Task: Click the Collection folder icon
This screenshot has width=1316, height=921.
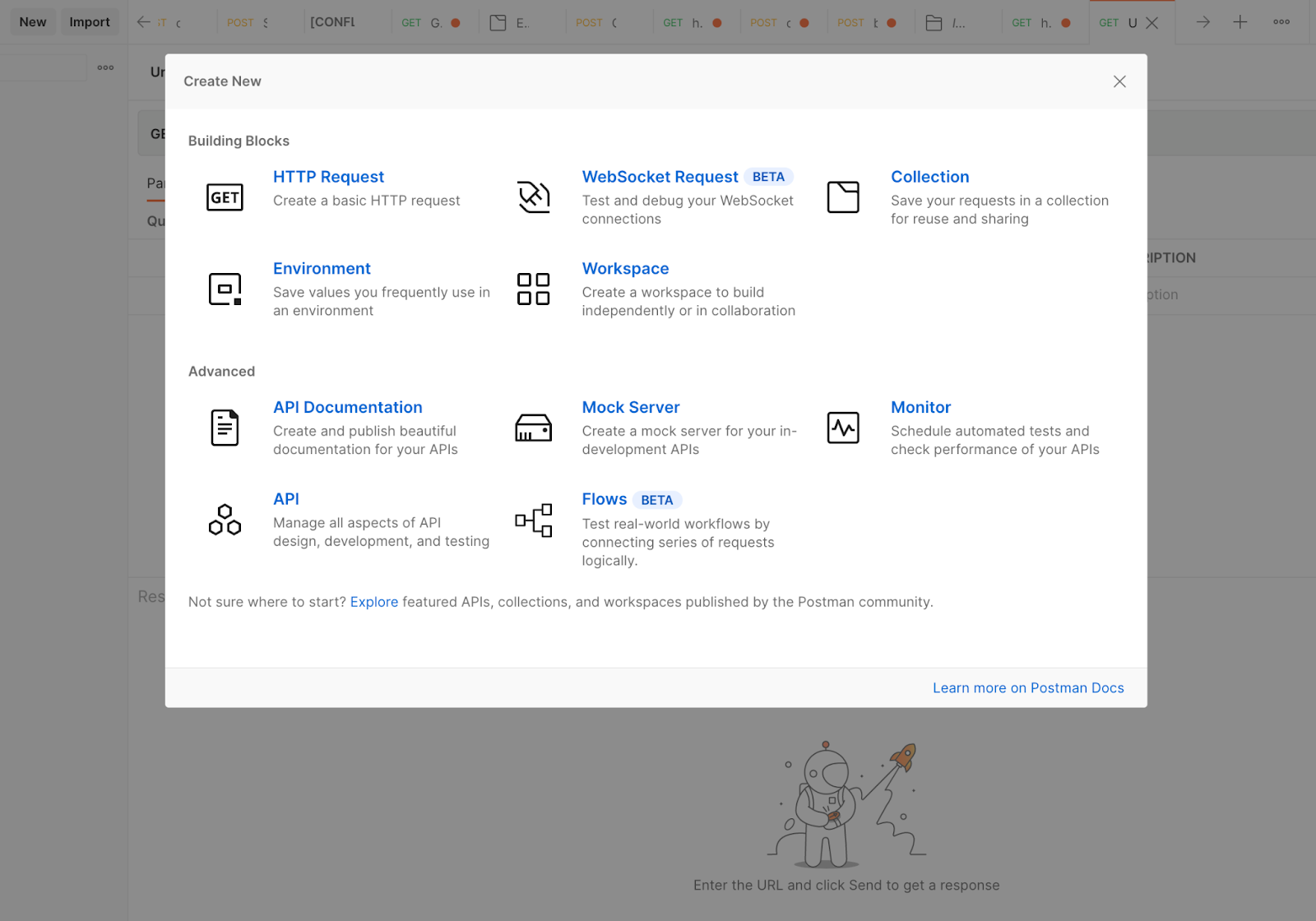Action: click(843, 197)
